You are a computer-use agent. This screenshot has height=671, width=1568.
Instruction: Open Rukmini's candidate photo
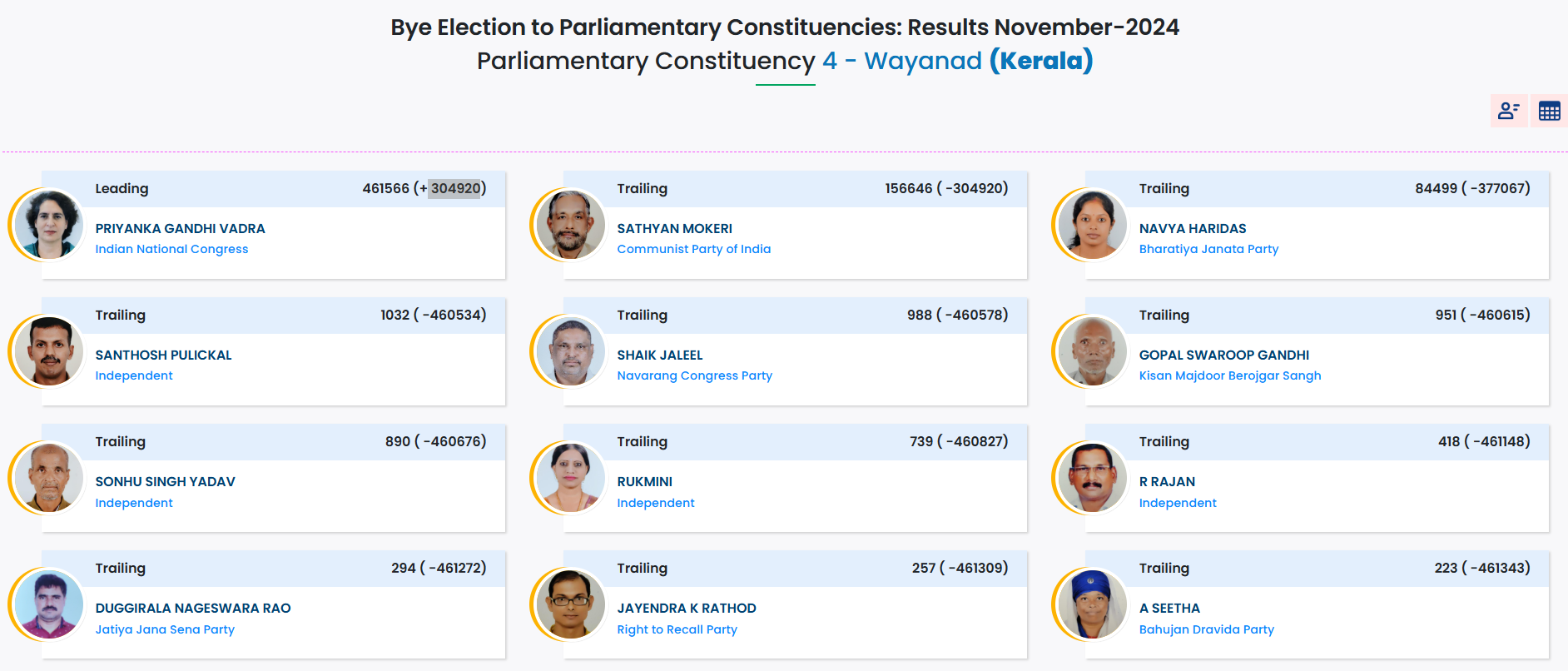[x=570, y=478]
